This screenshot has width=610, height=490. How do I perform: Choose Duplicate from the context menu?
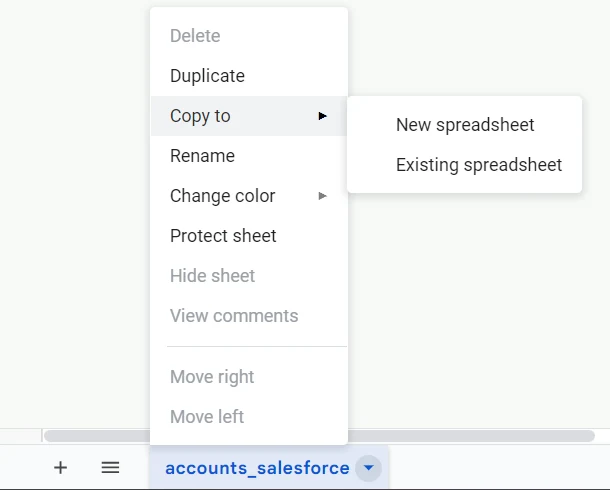tap(249, 76)
